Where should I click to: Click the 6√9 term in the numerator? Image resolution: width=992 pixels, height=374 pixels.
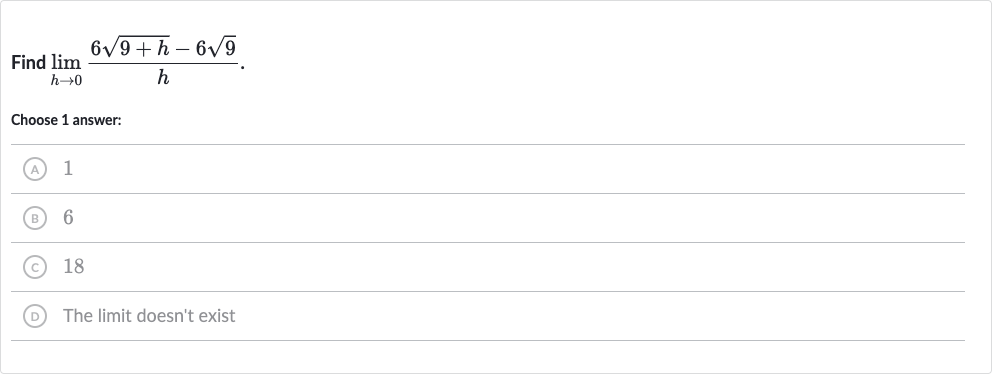pos(216,47)
